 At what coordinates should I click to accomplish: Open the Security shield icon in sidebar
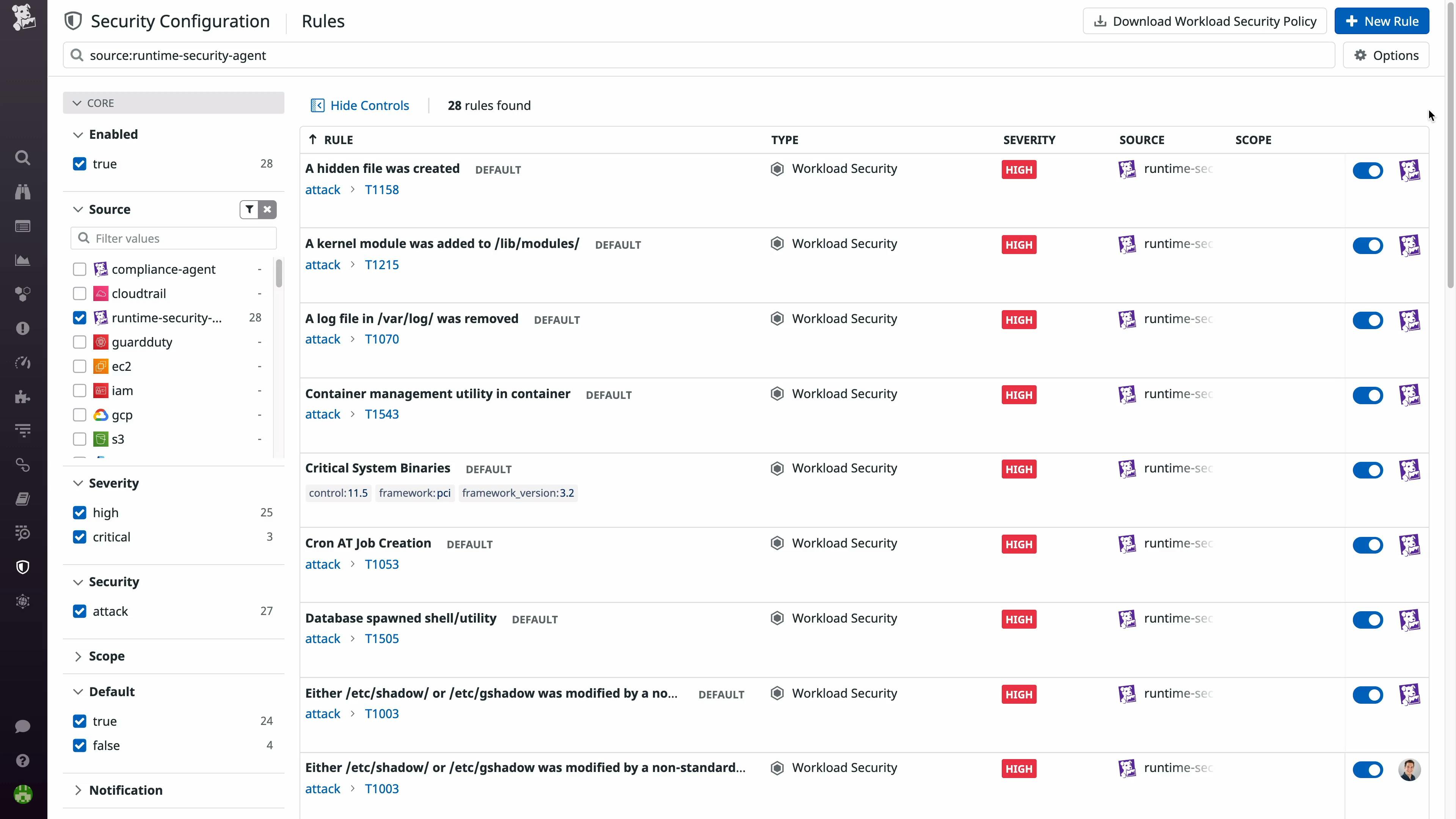coord(23,567)
